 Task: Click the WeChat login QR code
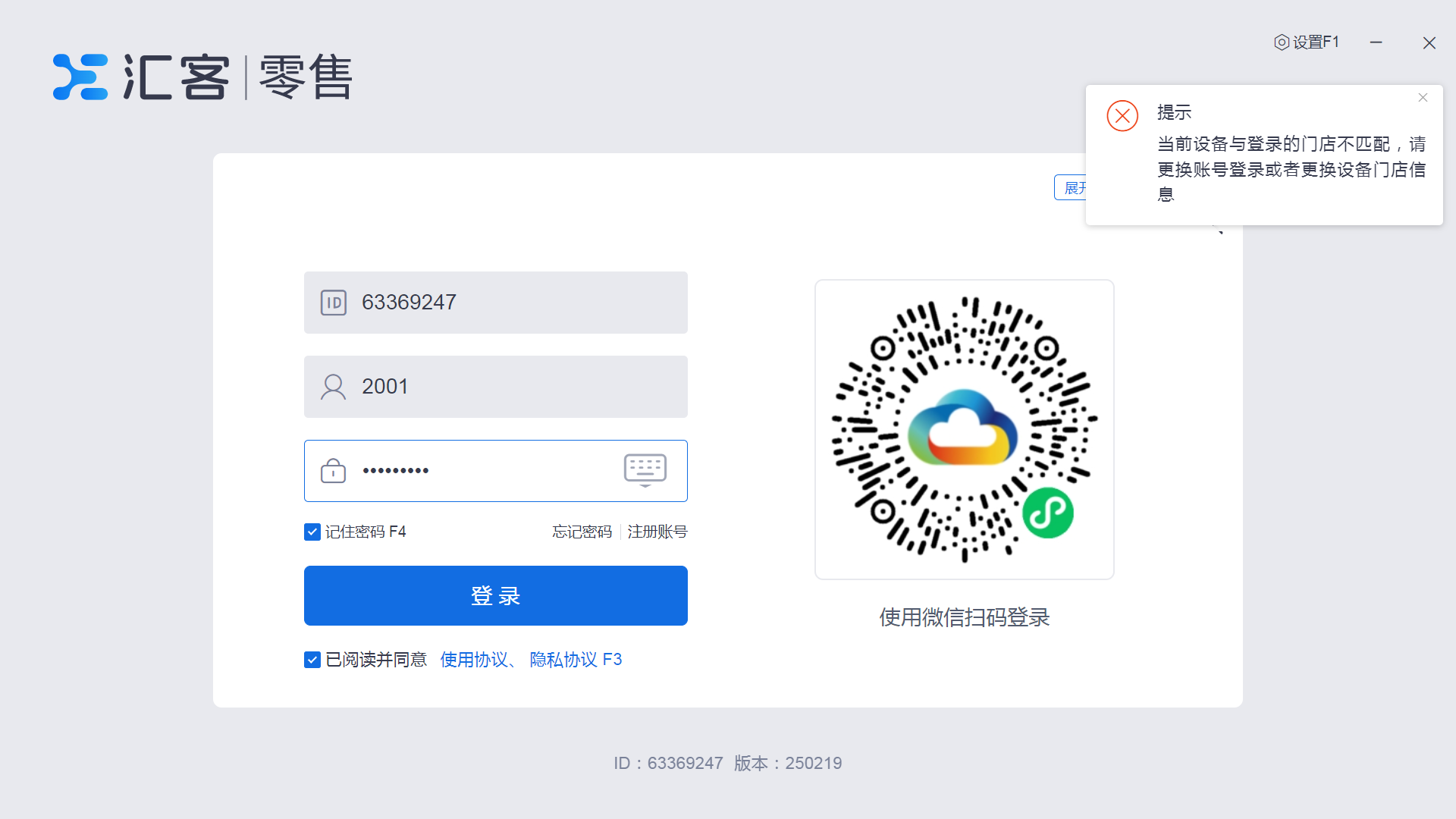[965, 430]
